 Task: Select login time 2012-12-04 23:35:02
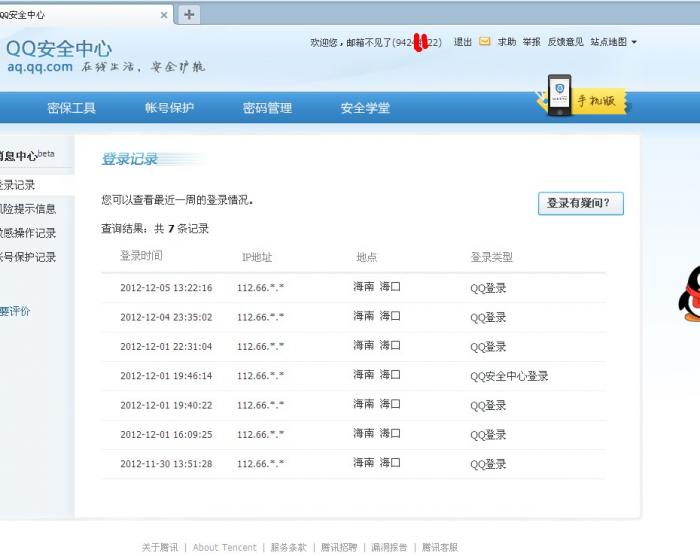pyautogui.click(x=166, y=317)
